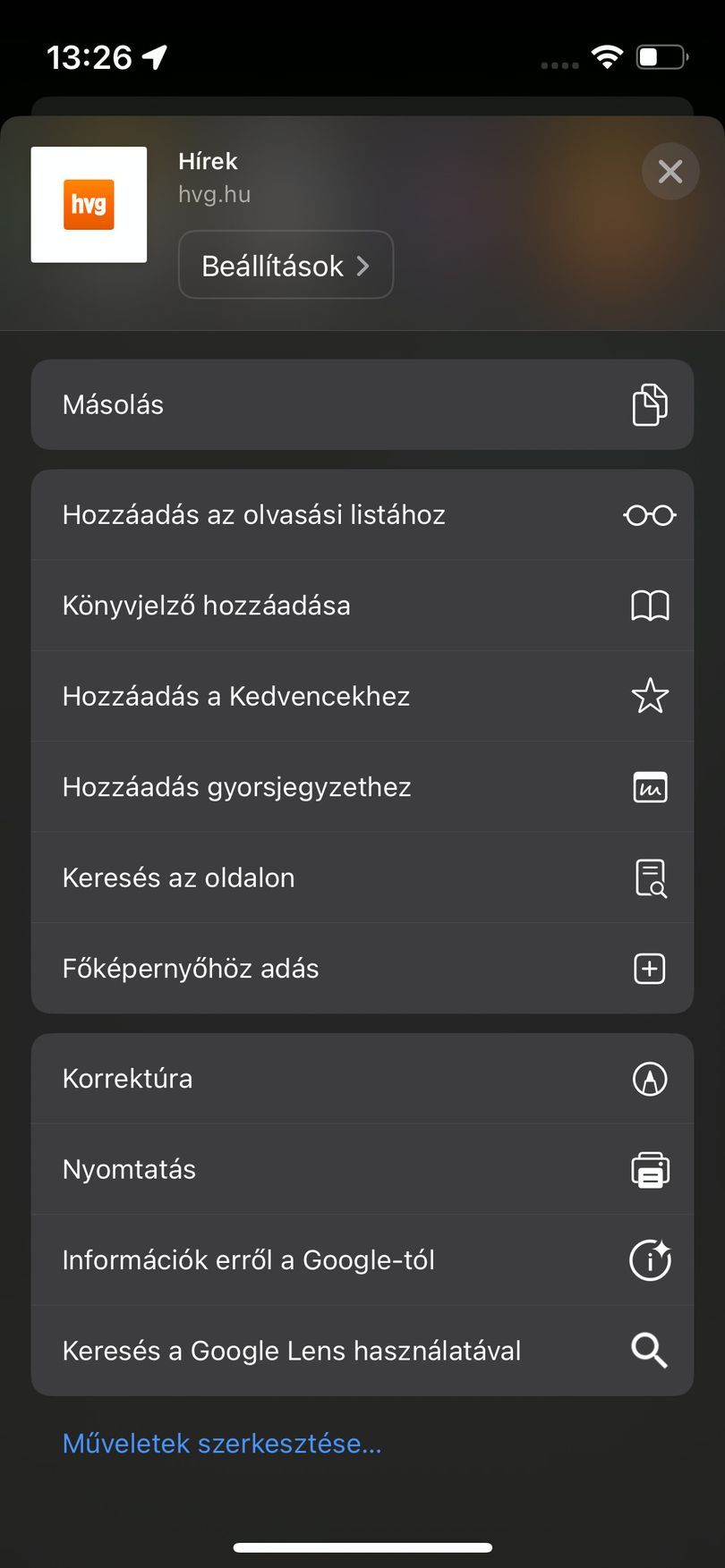Close the share sheet
The height and width of the screenshot is (1568, 725).
pyautogui.click(x=670, y=171)
